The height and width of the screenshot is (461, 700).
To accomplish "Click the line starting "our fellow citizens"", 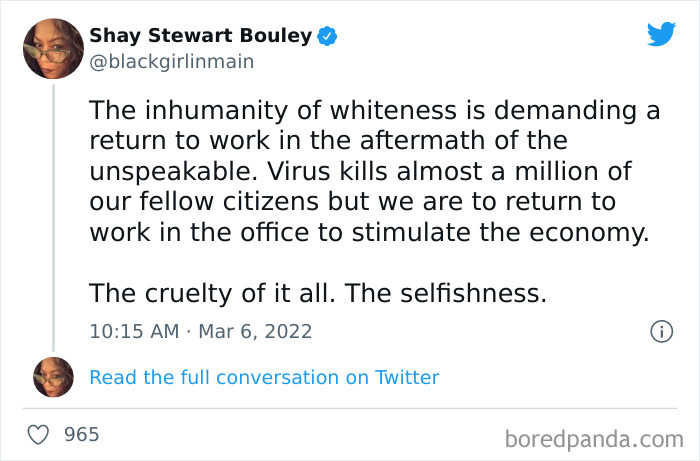I will [x=352, y=202].
